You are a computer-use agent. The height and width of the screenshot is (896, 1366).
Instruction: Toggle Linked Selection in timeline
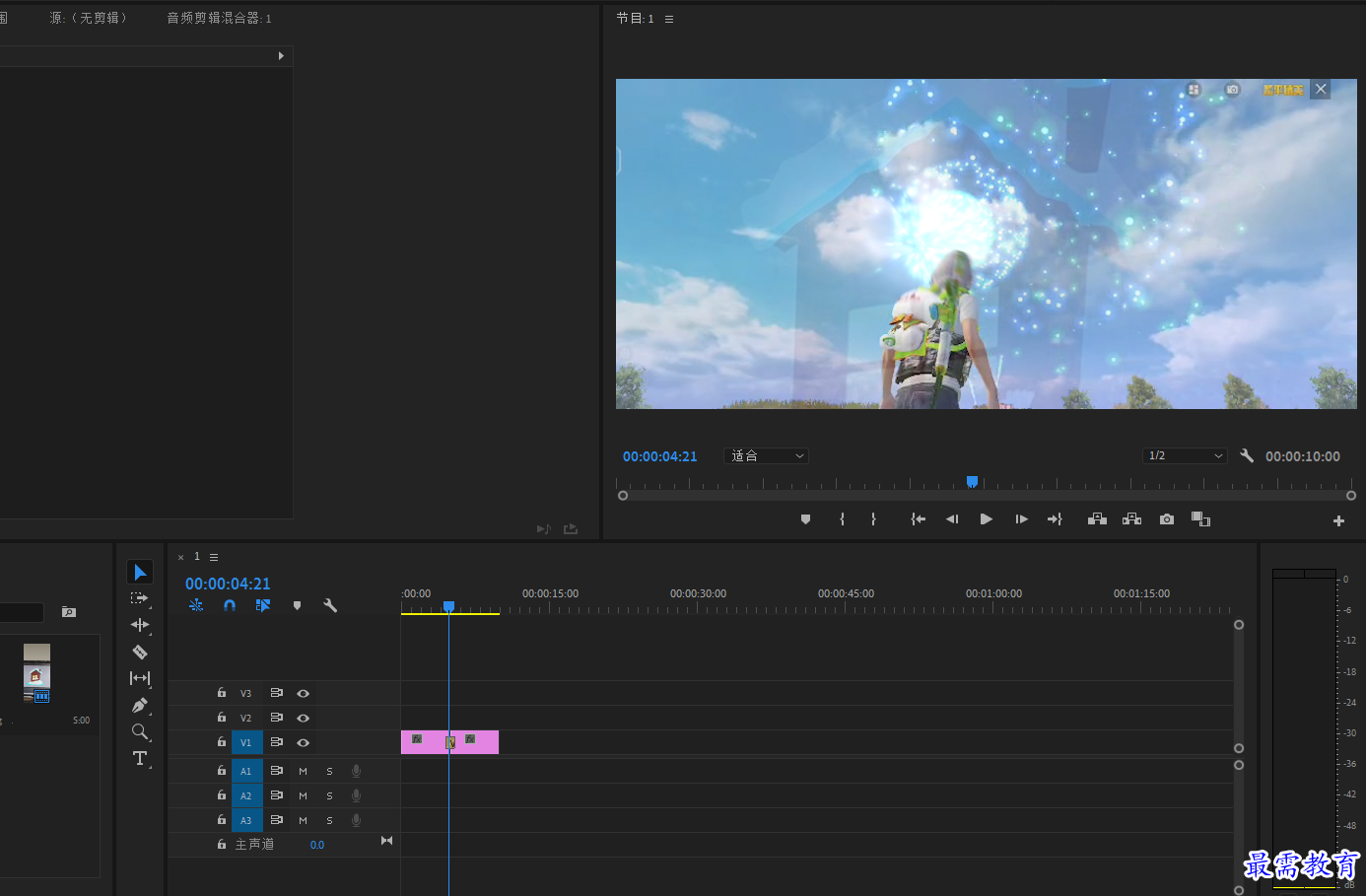point(263,605)
